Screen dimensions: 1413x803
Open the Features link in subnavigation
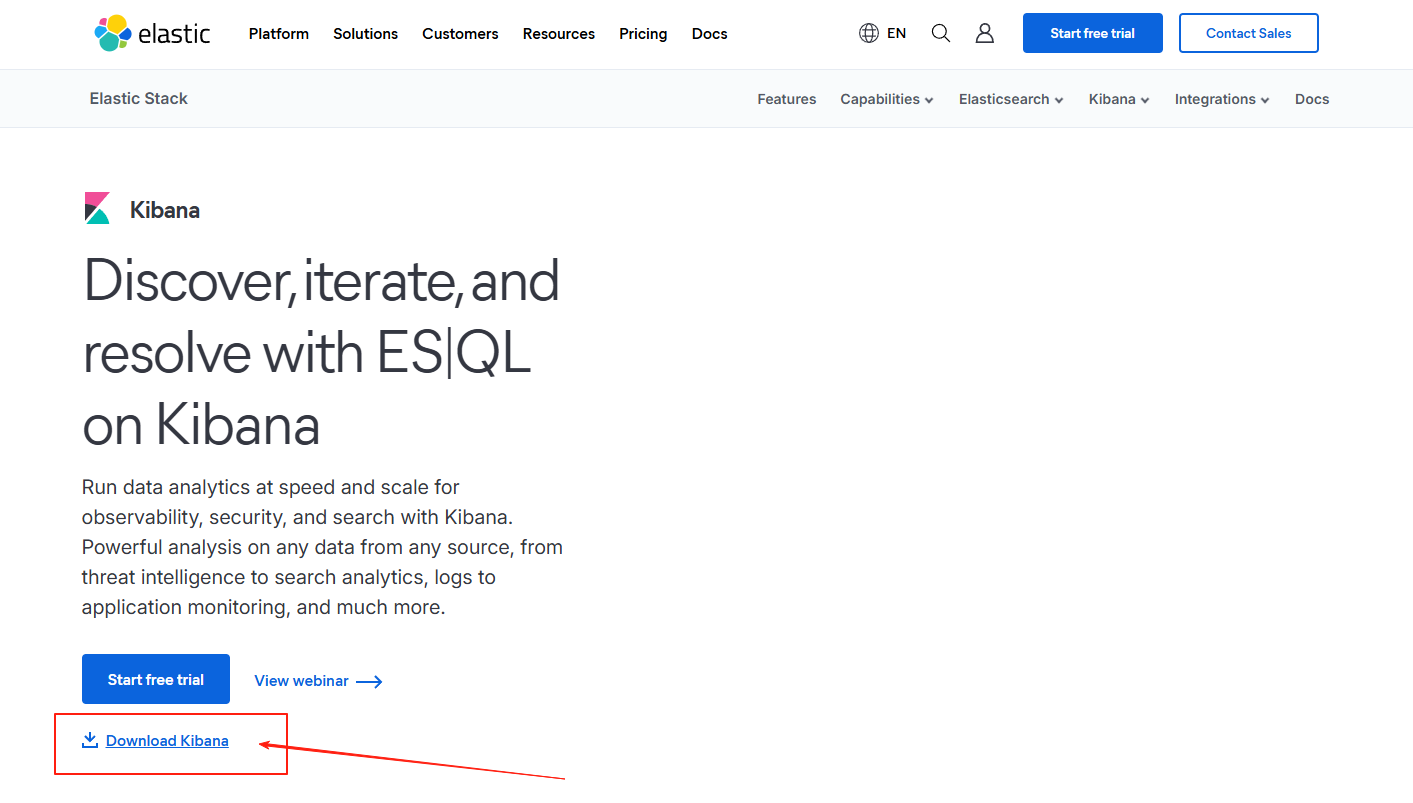[787, 99]
